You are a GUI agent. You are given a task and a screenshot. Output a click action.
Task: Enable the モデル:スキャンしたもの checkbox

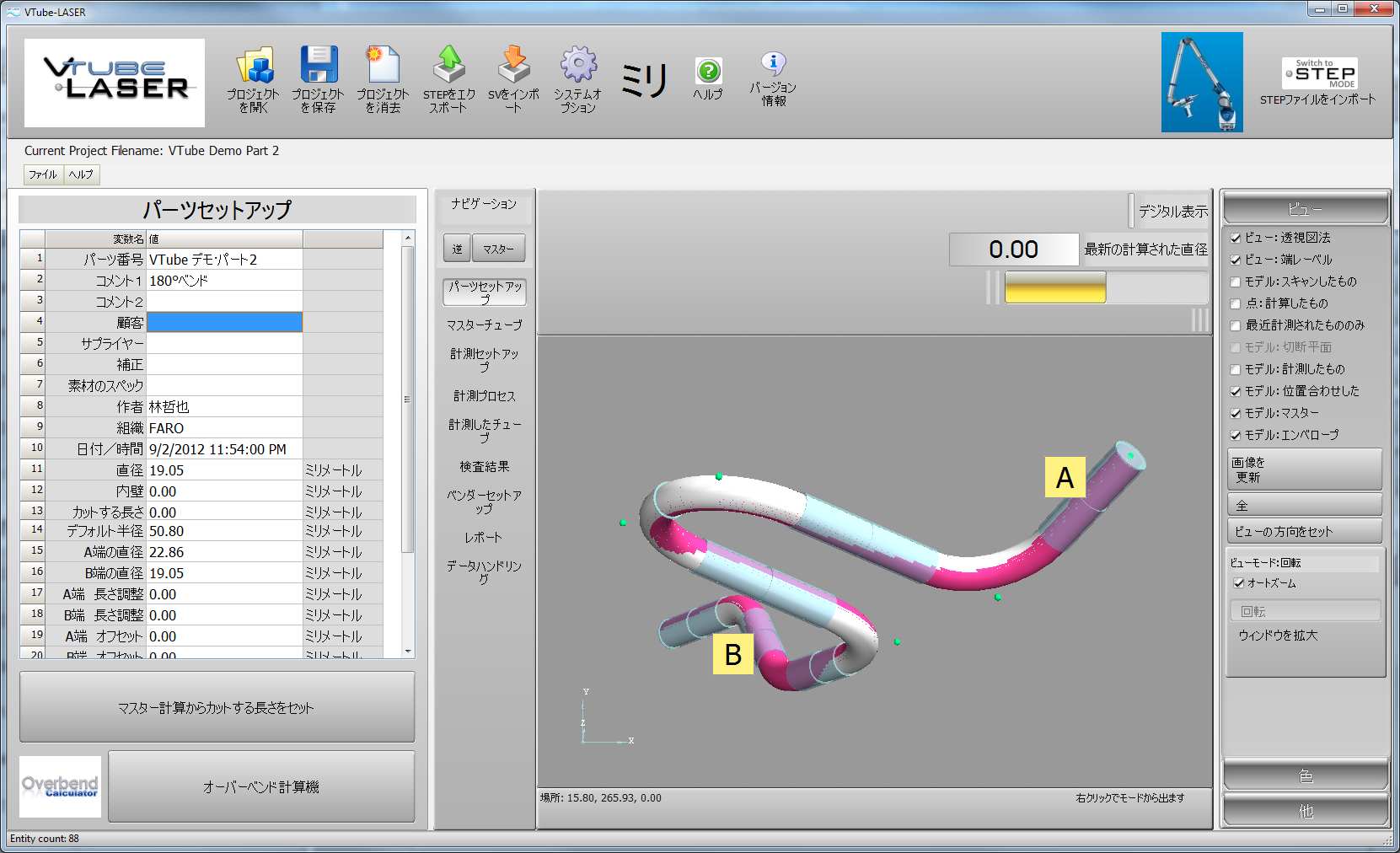point(1236,282)
